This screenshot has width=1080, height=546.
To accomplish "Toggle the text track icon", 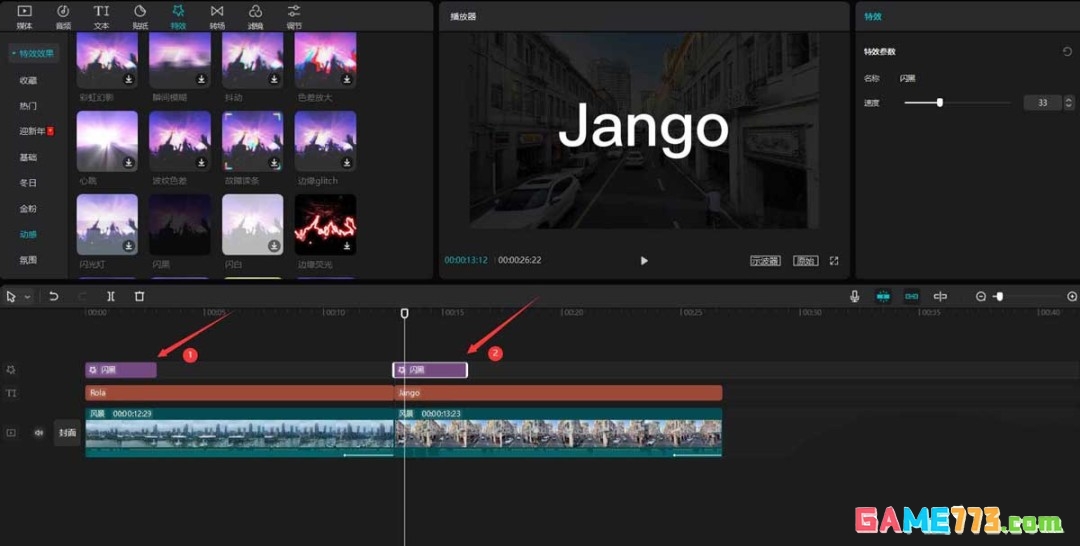I will click(11, 393).
